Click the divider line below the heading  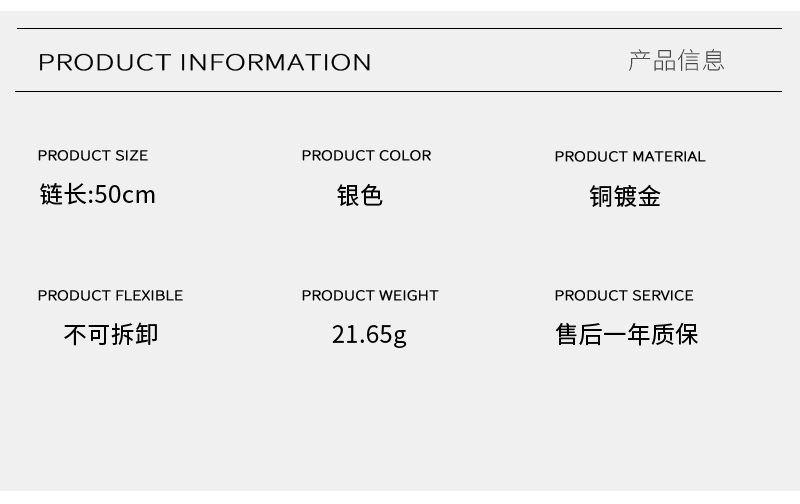[x=400, y=91]
